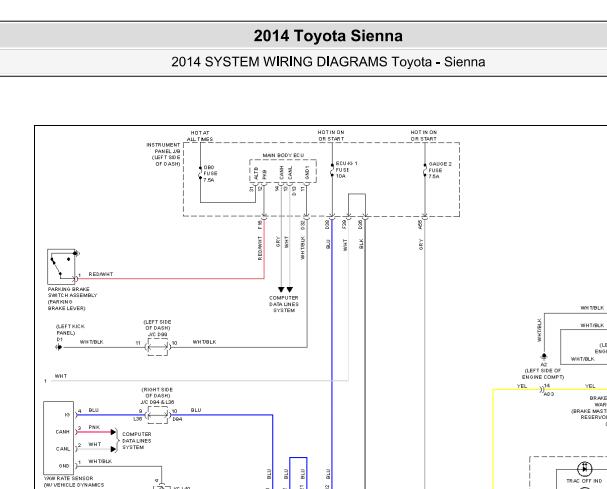Click the OBD fuse symbol
Screen dimensions: 607x489
(x=200, y=173)
